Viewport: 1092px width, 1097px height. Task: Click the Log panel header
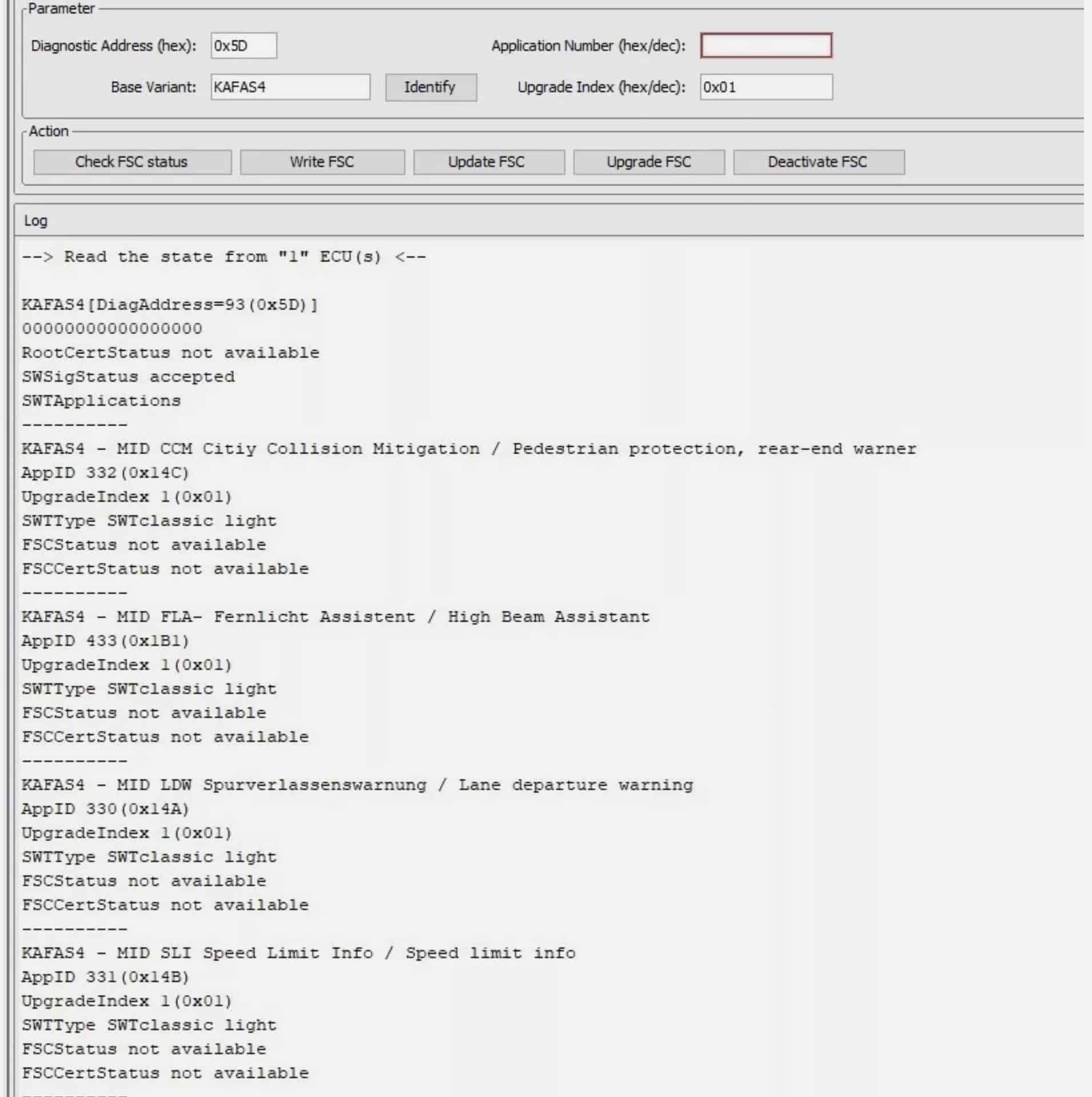pos(35,221)
